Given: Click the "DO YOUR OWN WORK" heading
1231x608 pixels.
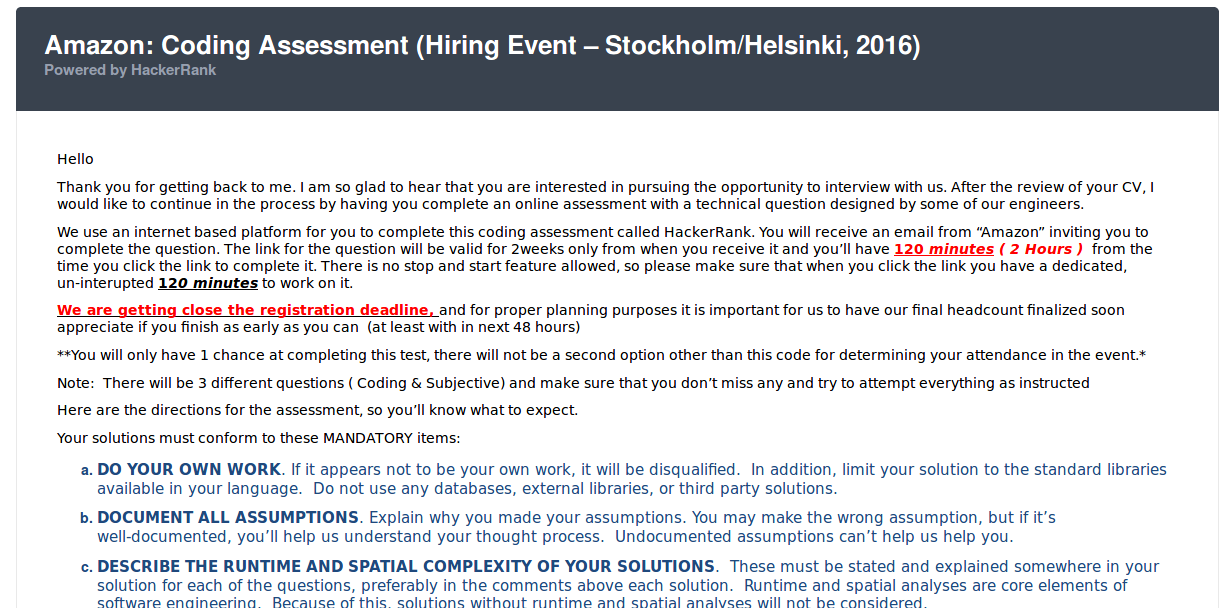Looking at the screenshot, I should [189, 469].
